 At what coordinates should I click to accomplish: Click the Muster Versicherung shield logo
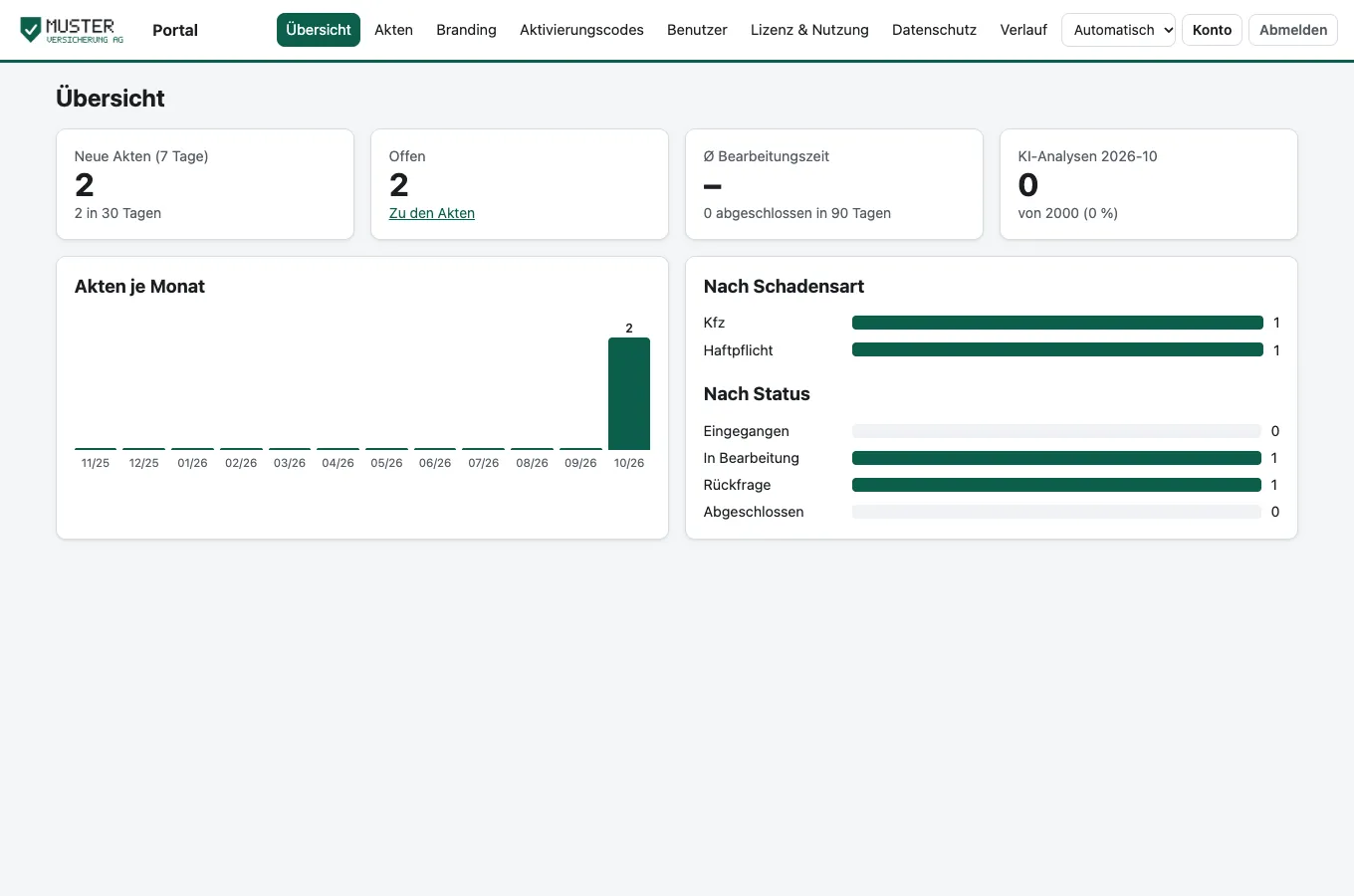point(72,30)
